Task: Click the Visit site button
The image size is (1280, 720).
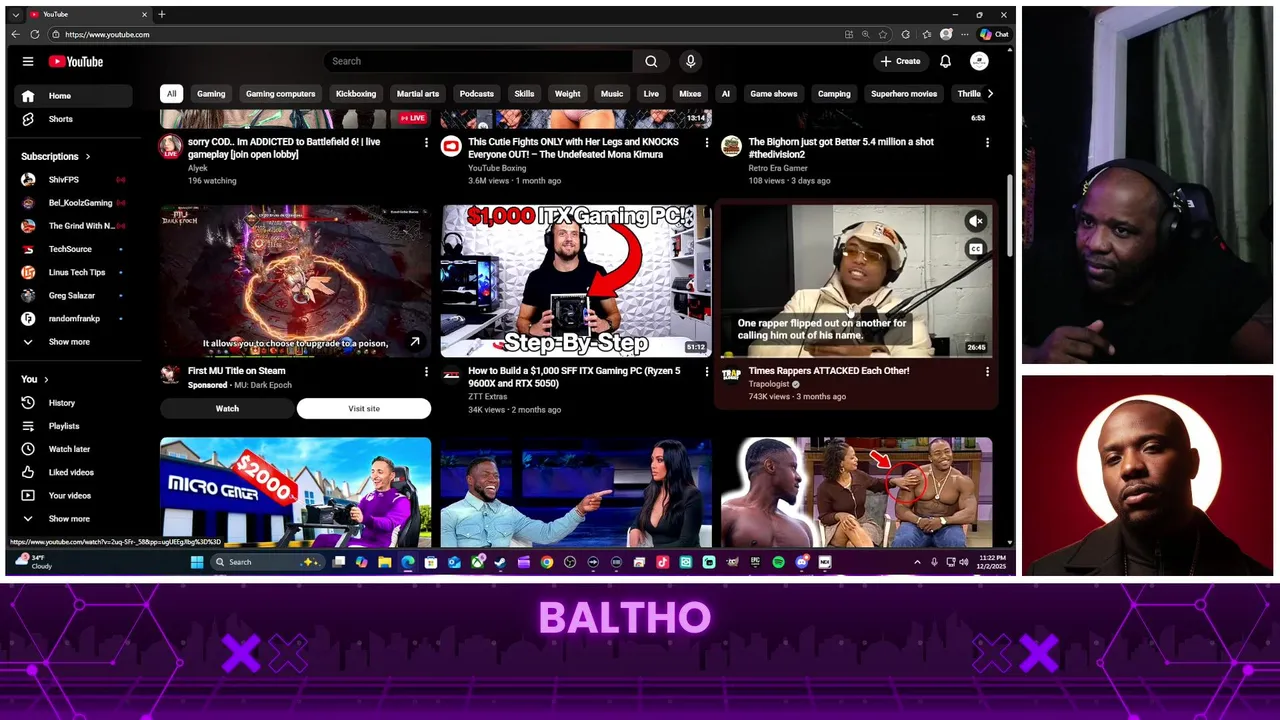Action: click(364, 408)
